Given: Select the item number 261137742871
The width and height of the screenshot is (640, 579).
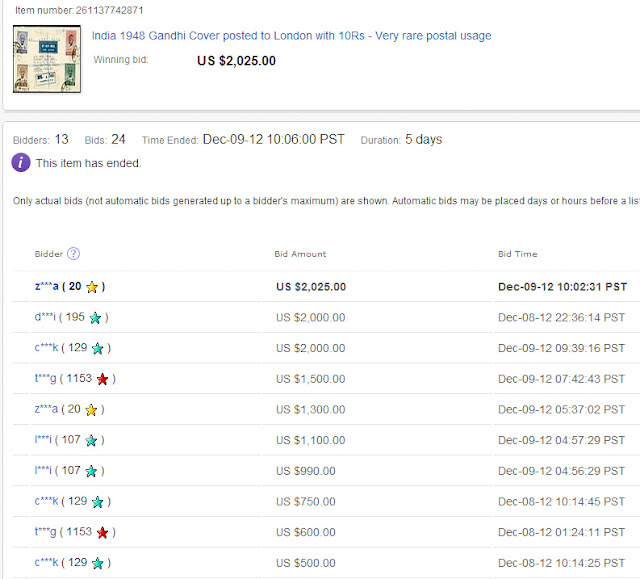Looking at the screenshot, I should pos(110,10).
